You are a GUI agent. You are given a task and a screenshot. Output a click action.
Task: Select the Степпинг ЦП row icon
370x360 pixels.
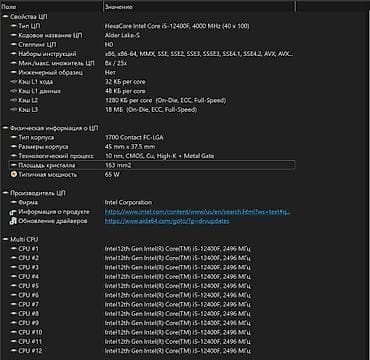point(14,45)
